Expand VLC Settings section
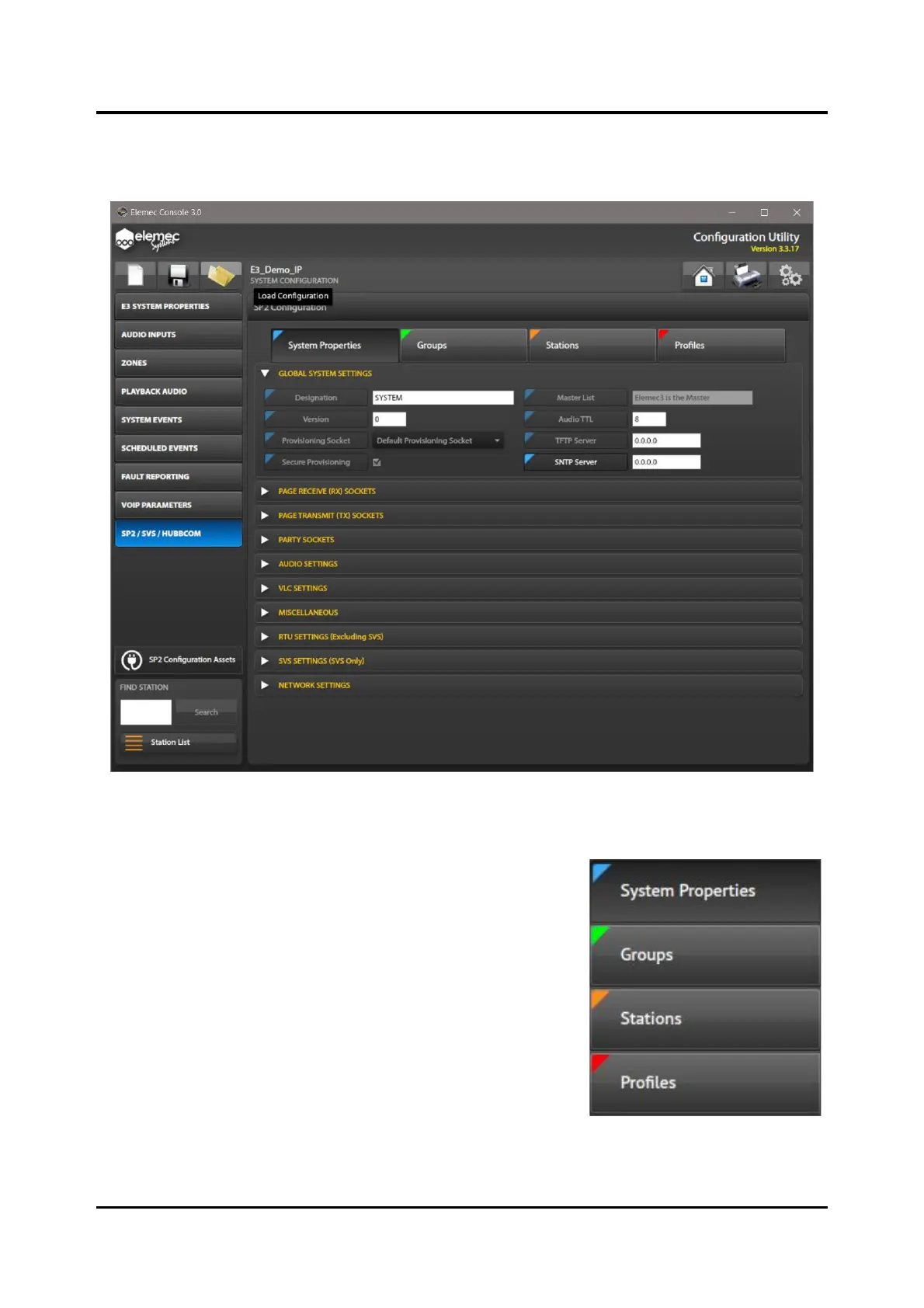This screenshot has width=924, height=1308. tap(265, 589)
